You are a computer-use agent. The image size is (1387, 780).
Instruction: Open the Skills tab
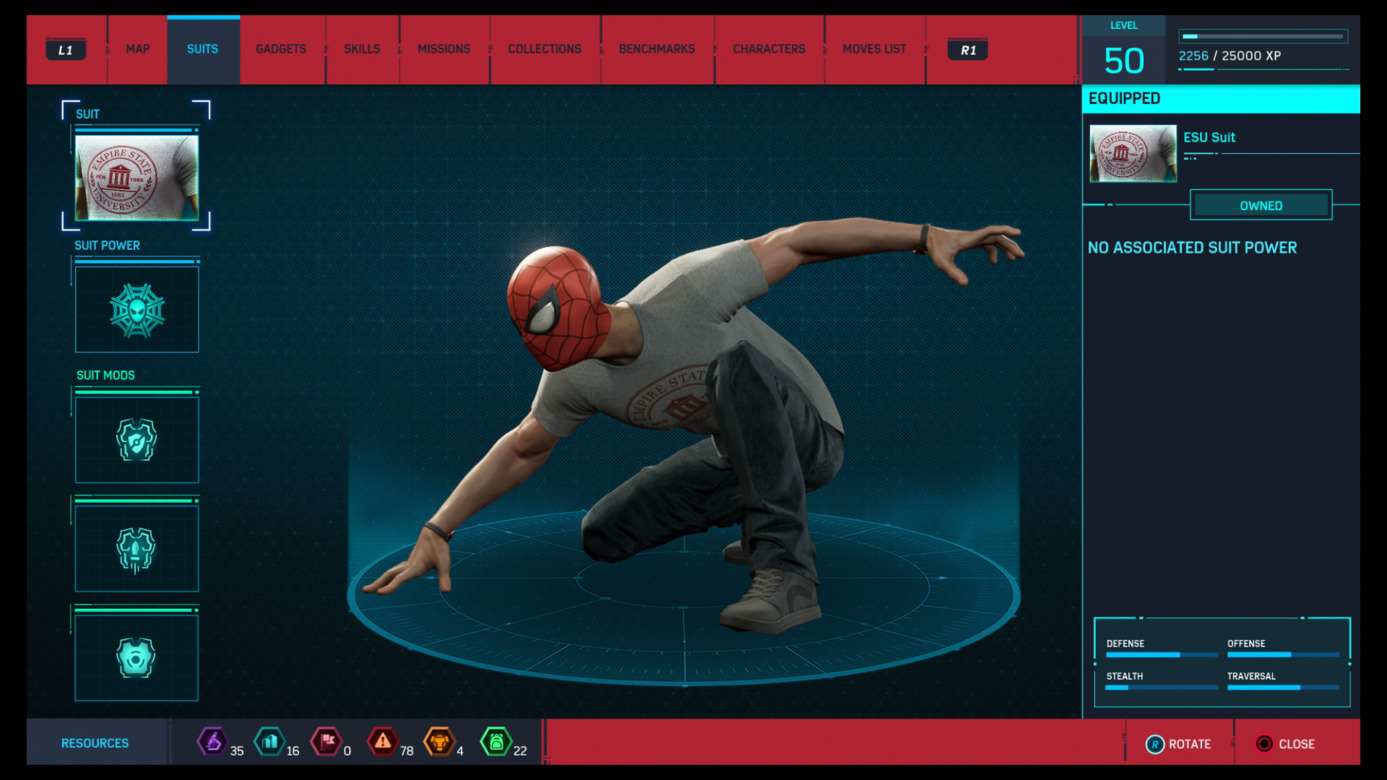362,49
